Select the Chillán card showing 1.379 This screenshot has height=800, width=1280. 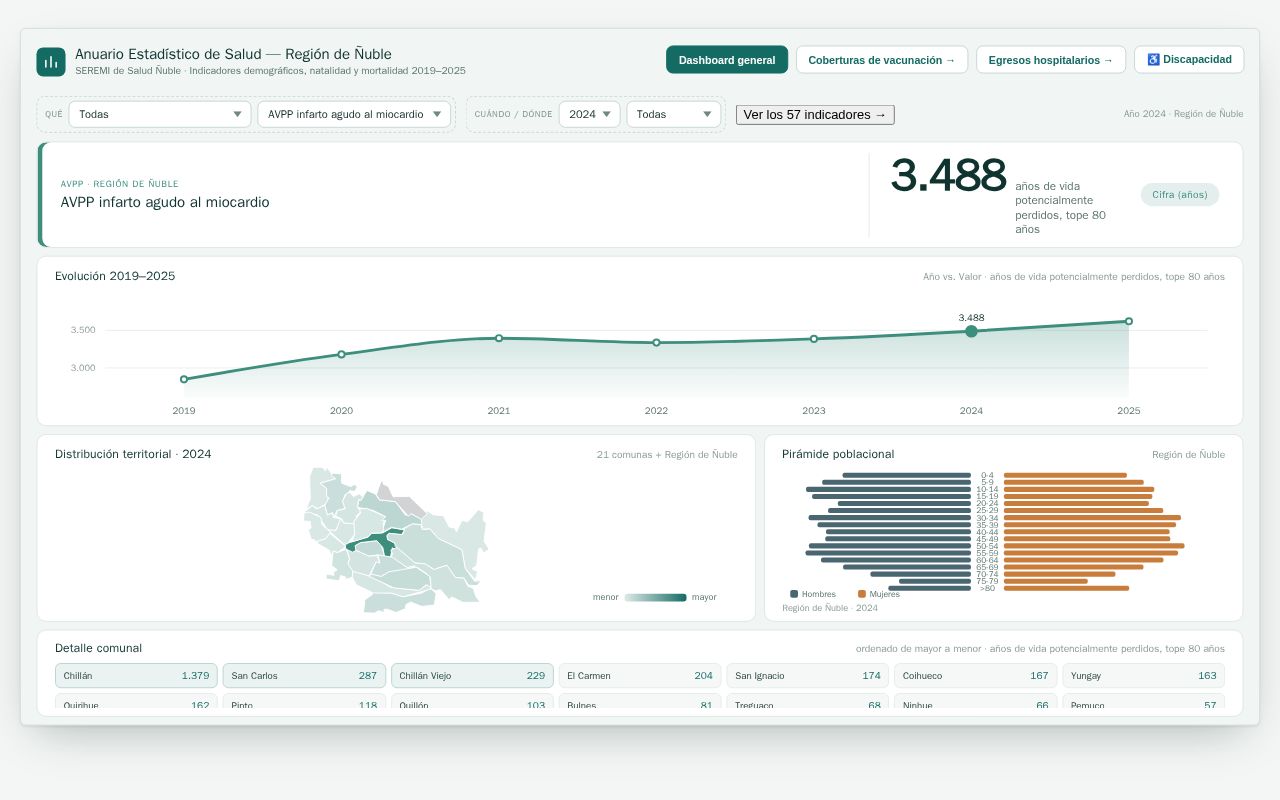136,676
